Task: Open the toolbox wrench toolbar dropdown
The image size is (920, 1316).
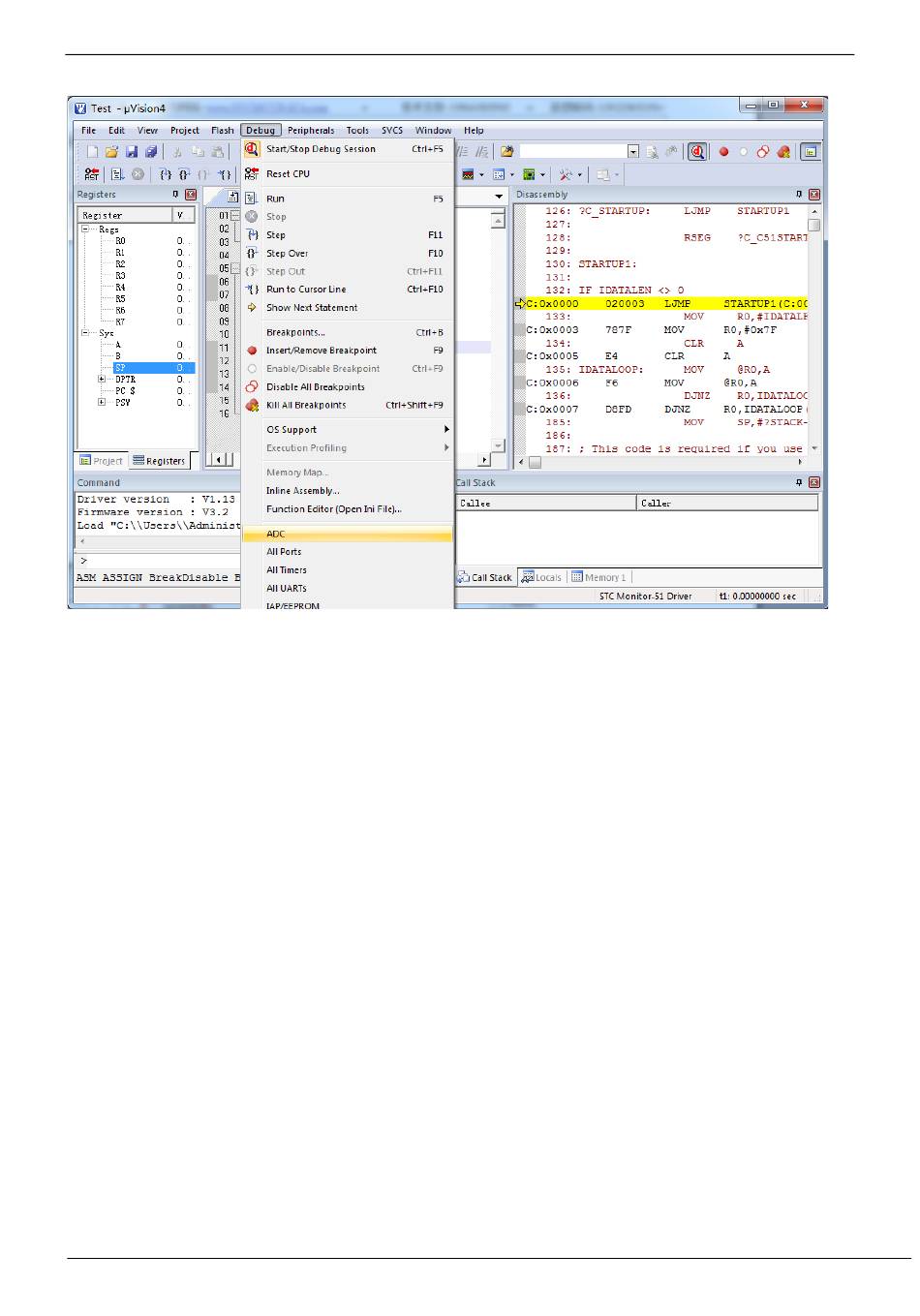Action: (580, 175)
